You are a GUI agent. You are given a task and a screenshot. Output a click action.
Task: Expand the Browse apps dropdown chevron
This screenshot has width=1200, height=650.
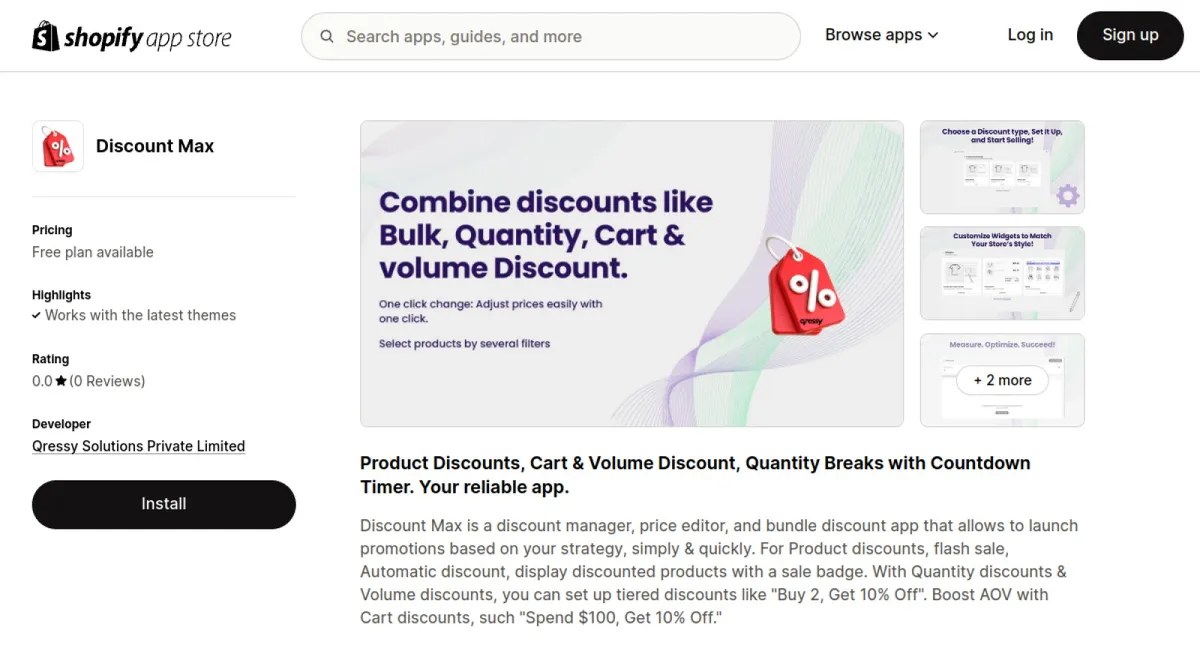click(x=932, y=35)
